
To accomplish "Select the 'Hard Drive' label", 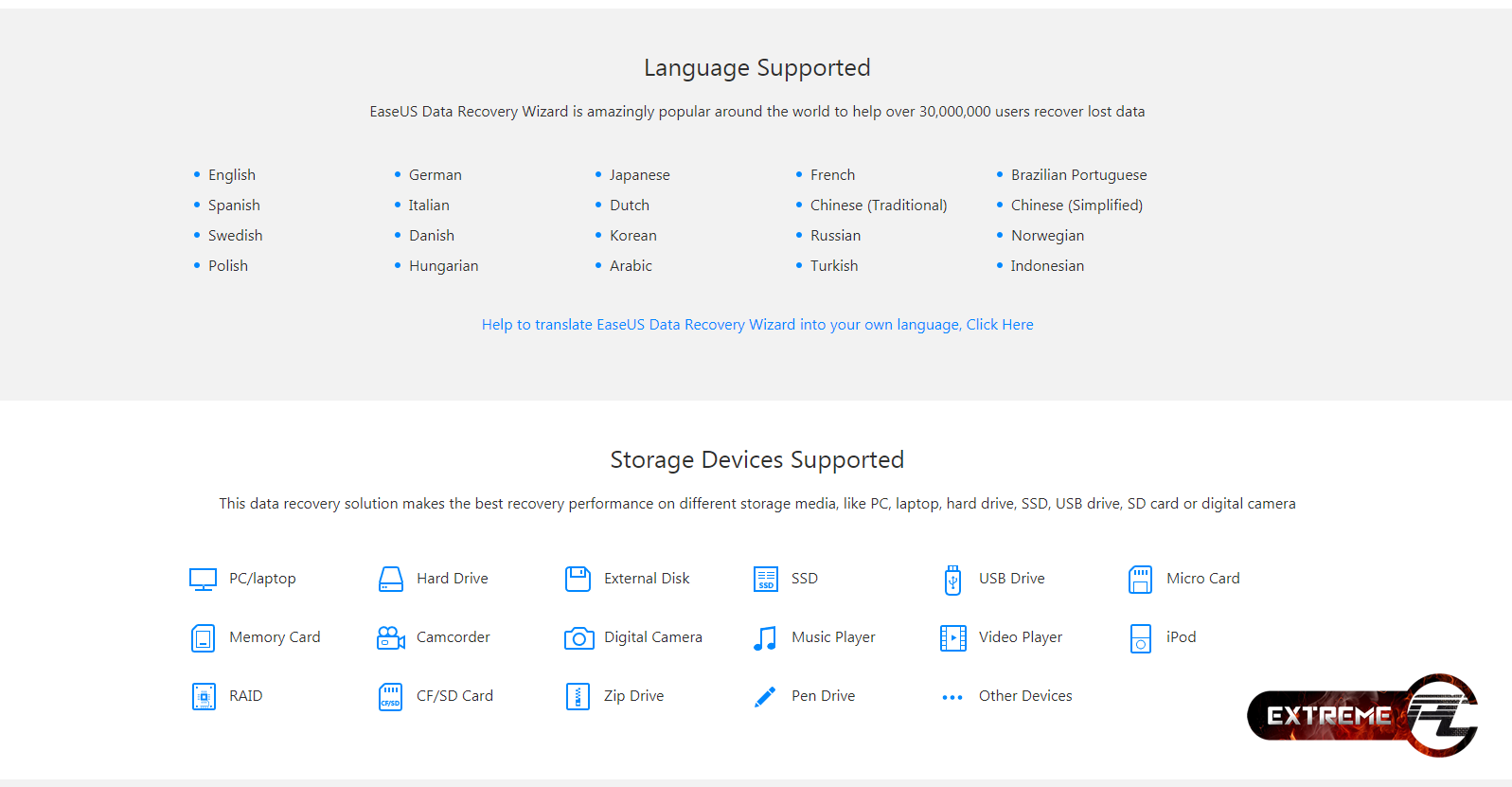I will pos(453,579).
